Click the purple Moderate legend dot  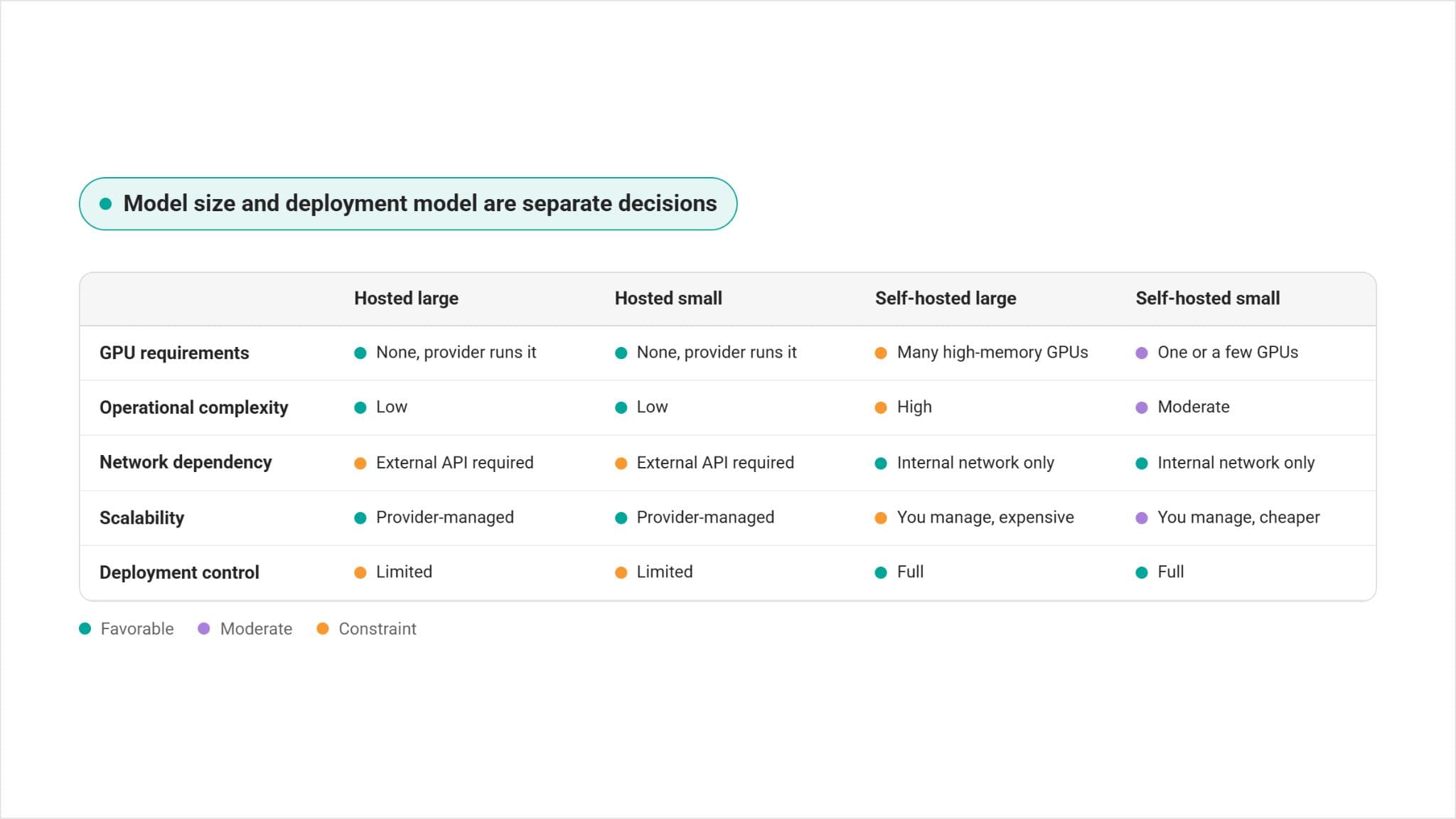[204, 628]
